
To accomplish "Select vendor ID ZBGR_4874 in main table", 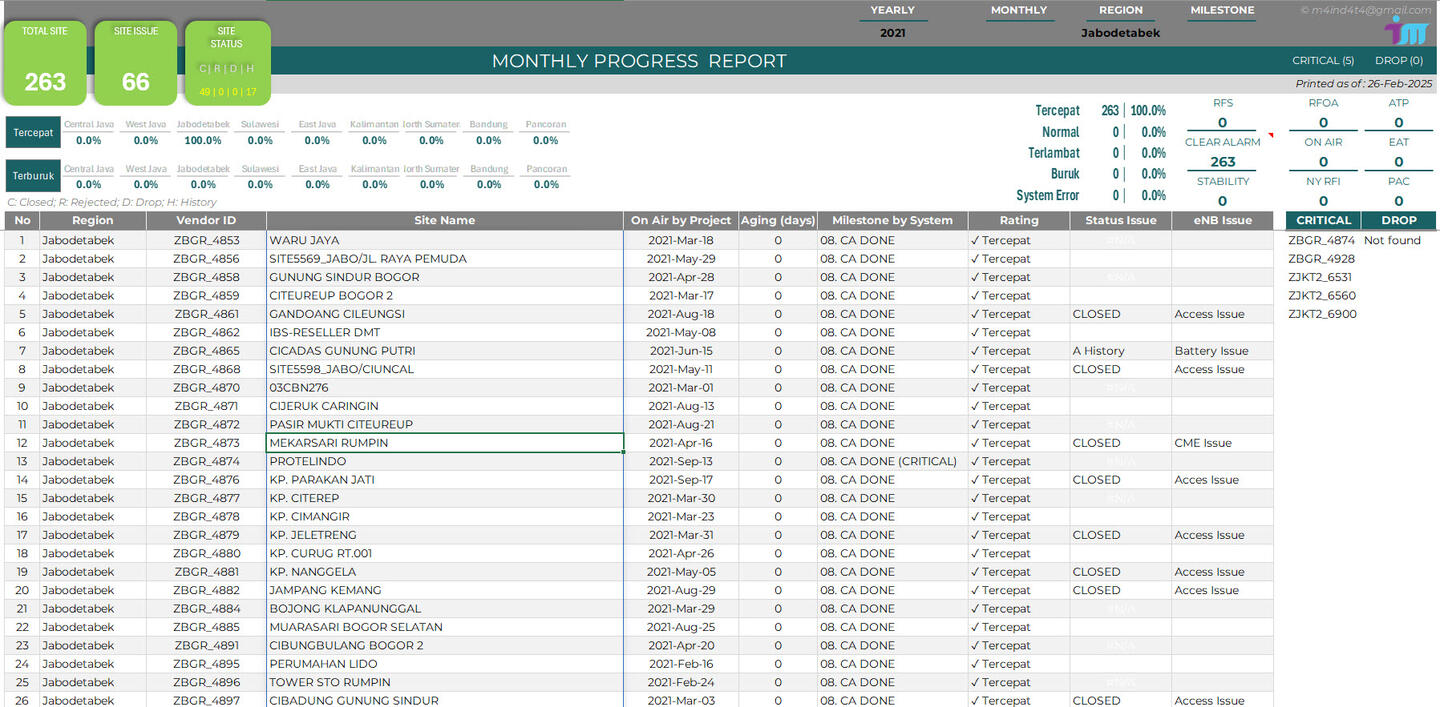I will click(206, 461).
